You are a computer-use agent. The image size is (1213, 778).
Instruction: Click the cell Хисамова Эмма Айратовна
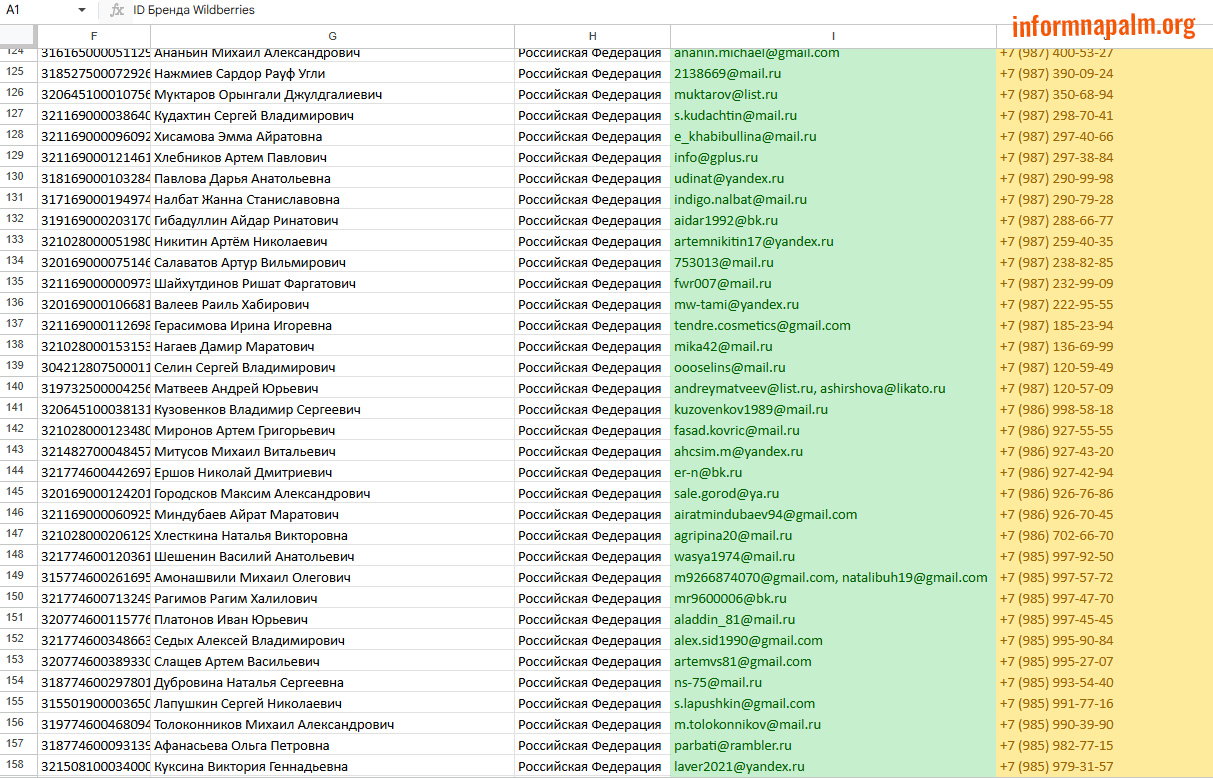click(x=332, y=136)
